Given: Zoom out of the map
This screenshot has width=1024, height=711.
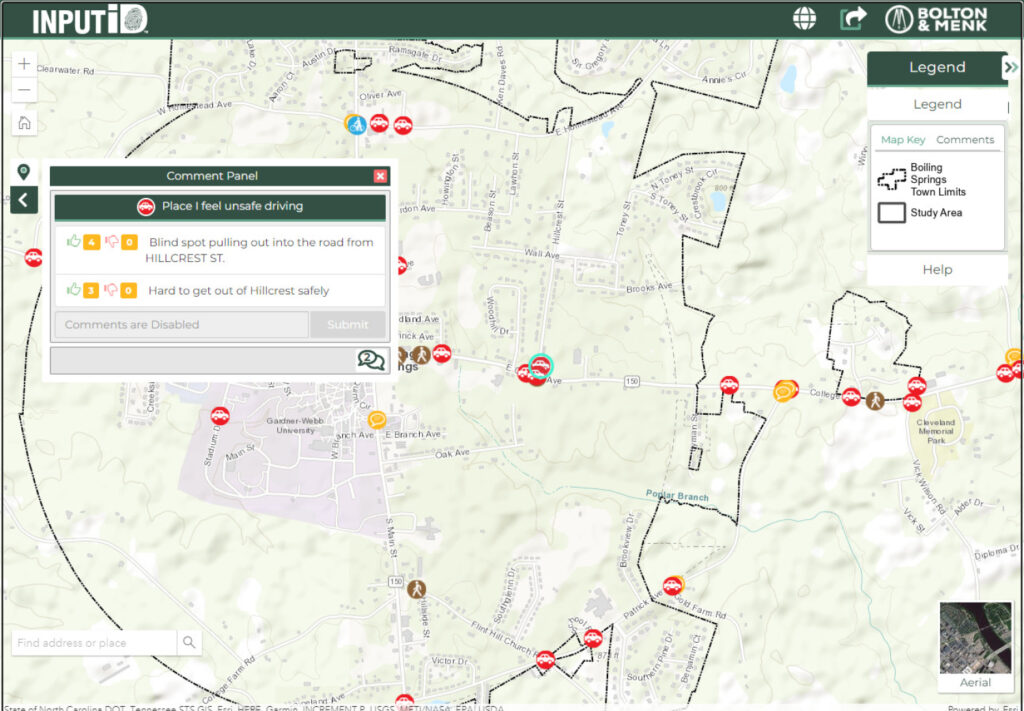Looking at the screenshot, I should (x=24, y=89).
